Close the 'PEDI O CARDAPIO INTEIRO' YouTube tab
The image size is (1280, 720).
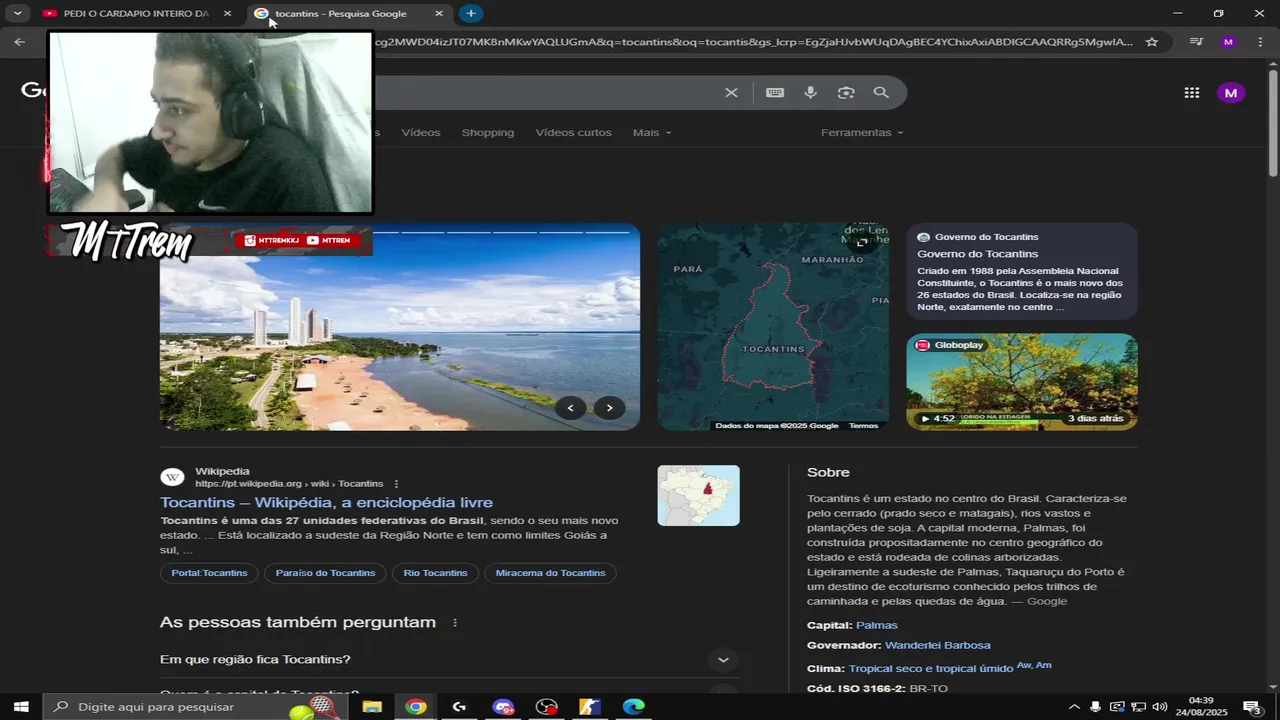(x=228, y=14)
